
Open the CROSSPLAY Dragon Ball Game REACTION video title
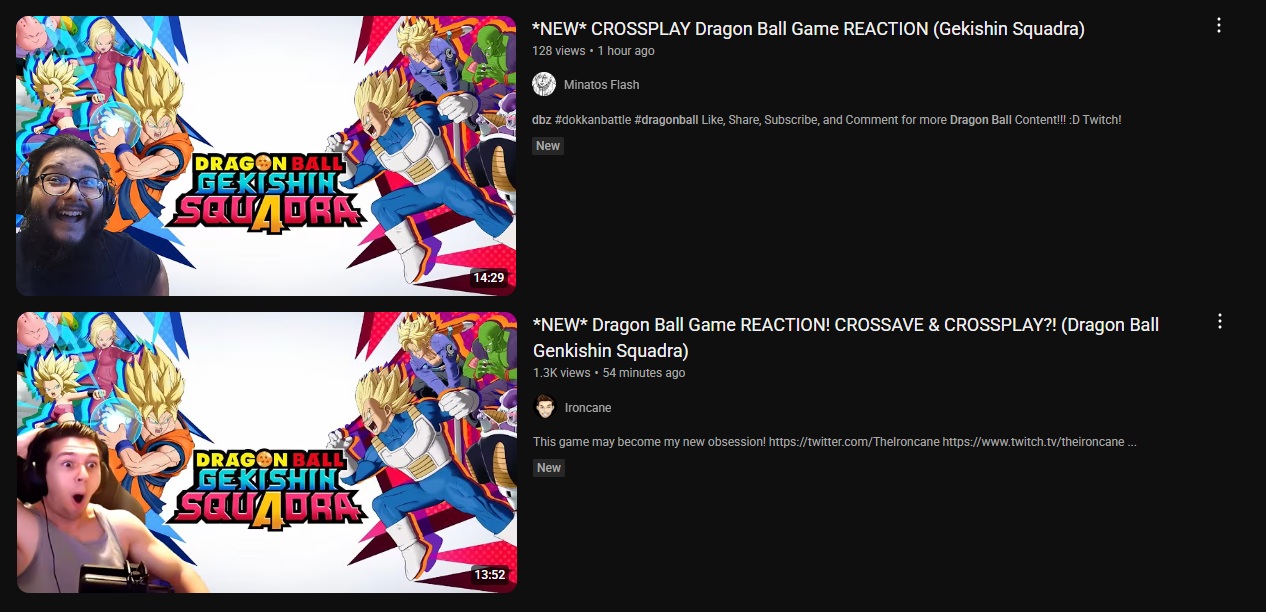tap(808, 29)
